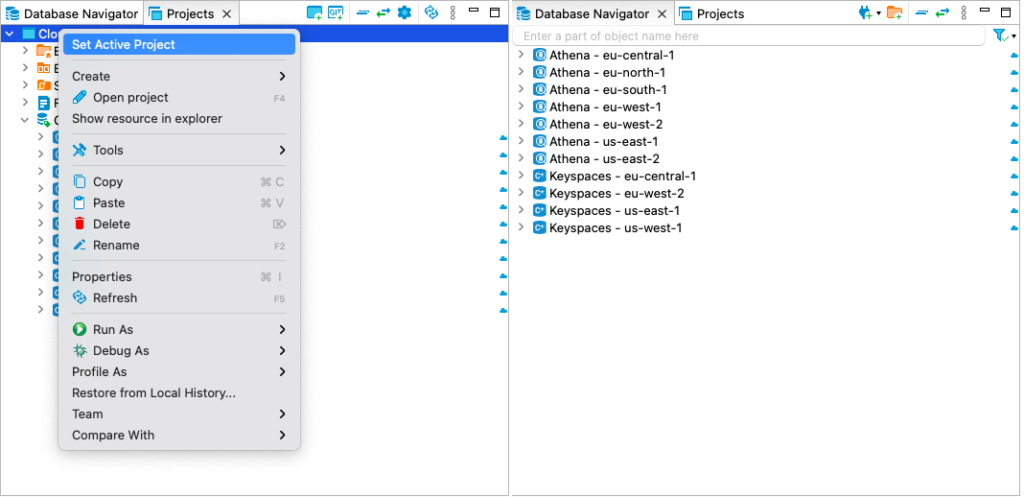Screen dimensions: 1024x497
Task: Click New Folder orange icon in right panel
Action: 895,12
